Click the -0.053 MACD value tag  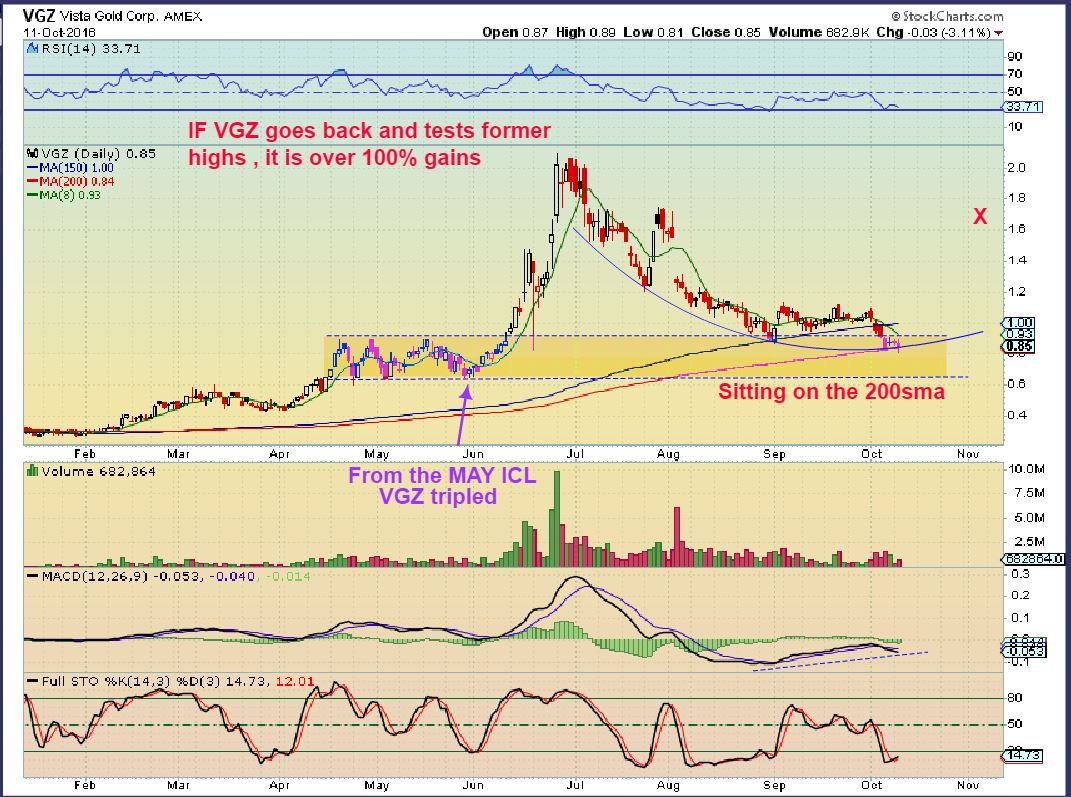click(1025, 651)
